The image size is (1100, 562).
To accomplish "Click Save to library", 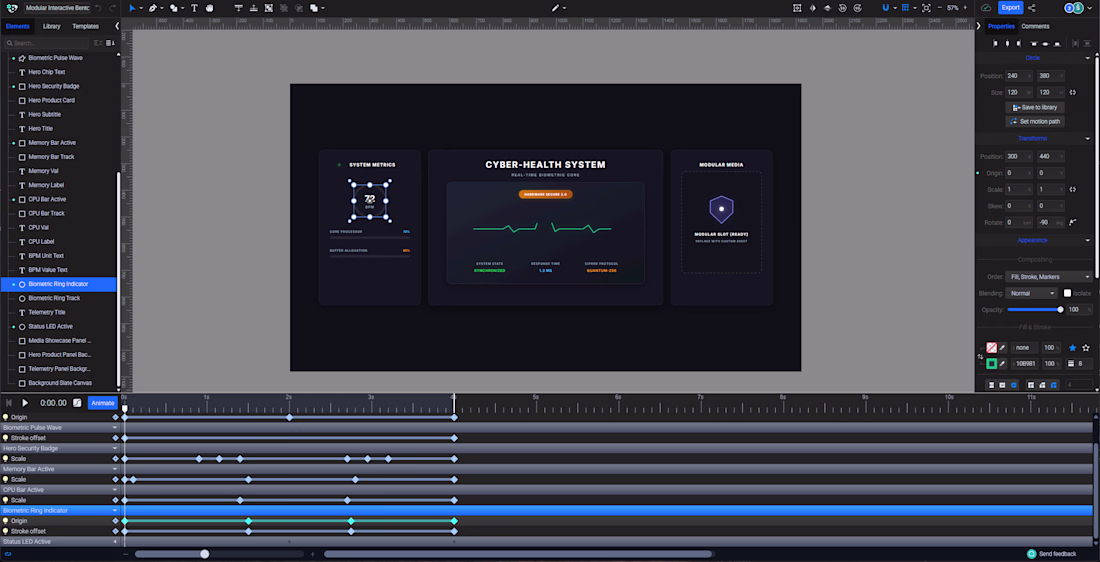I will click(1035, 107).
